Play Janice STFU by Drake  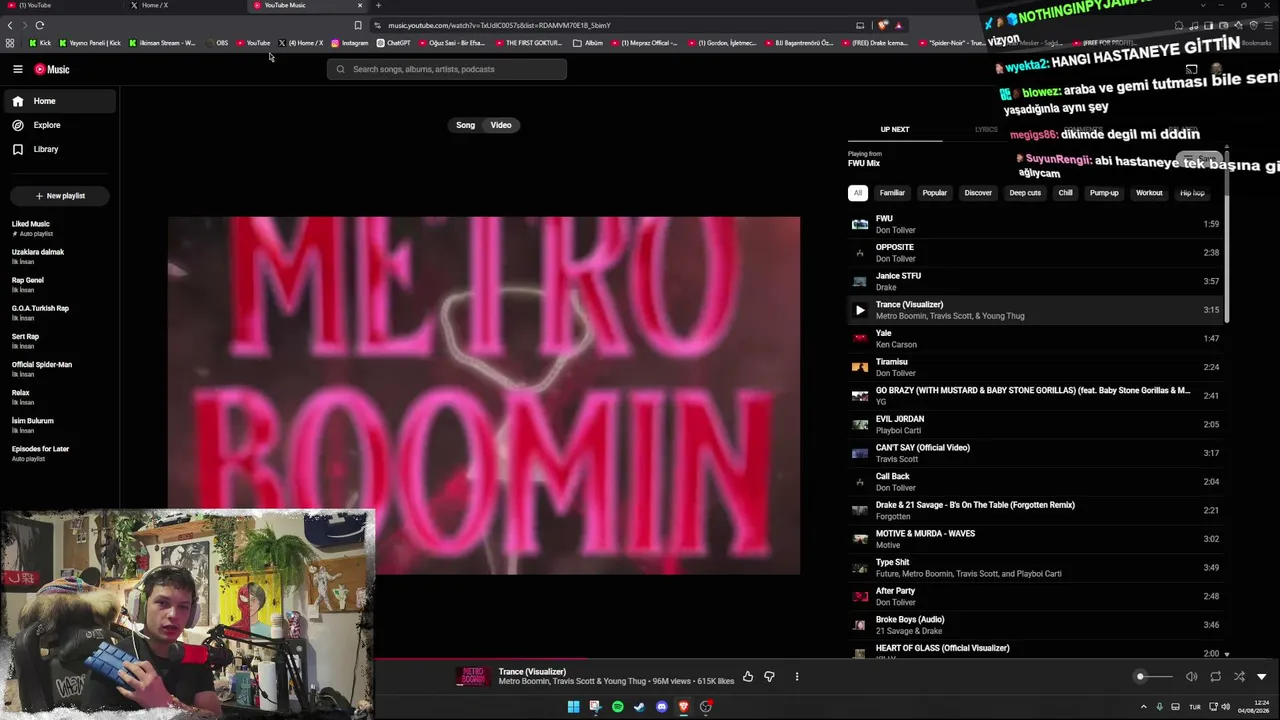[1035, 281]
